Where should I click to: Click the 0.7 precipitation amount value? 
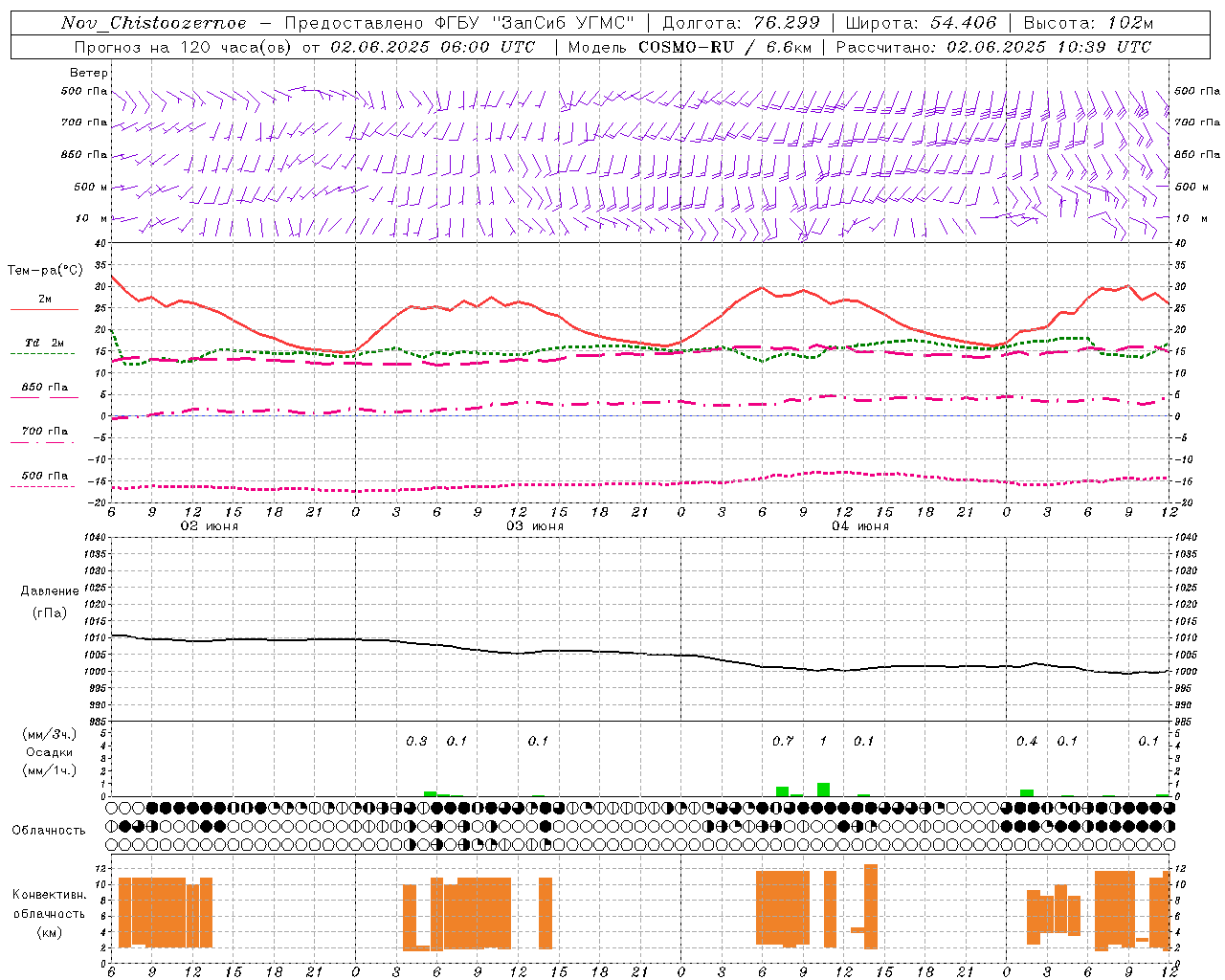pos(783,741)
